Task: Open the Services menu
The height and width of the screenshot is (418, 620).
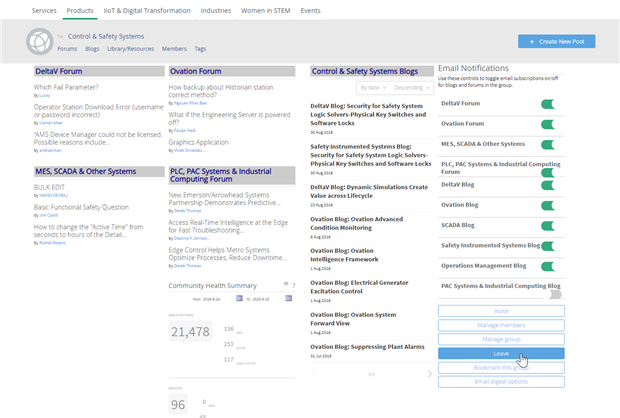Action: [x=44, y=11]
